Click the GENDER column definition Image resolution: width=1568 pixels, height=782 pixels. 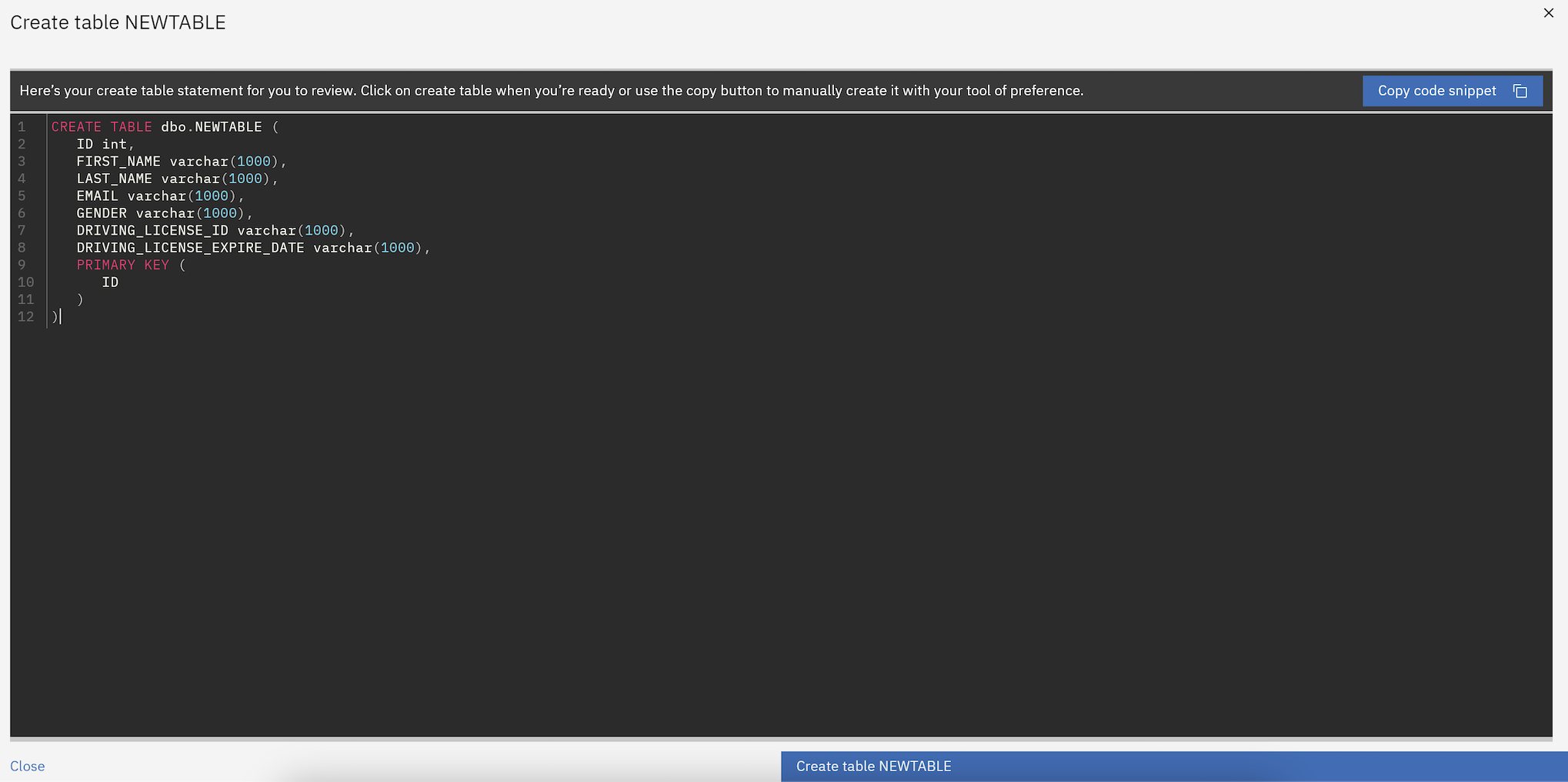[x=163, y=213]
